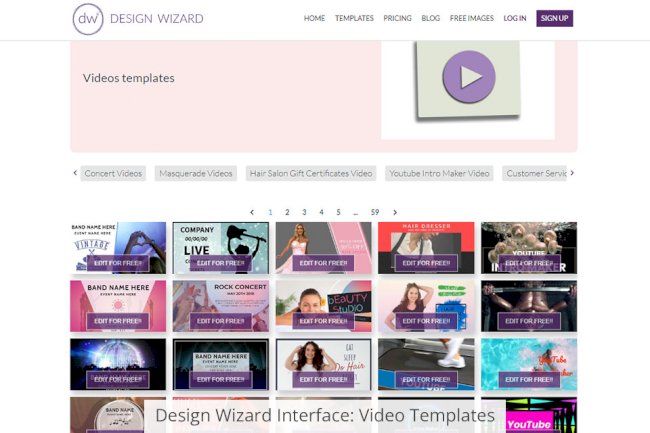Choose the Youtube Intro Maker Video tag
Image resolution: width=650 pixels, height=433 pixels.
(x=439, y=173)
